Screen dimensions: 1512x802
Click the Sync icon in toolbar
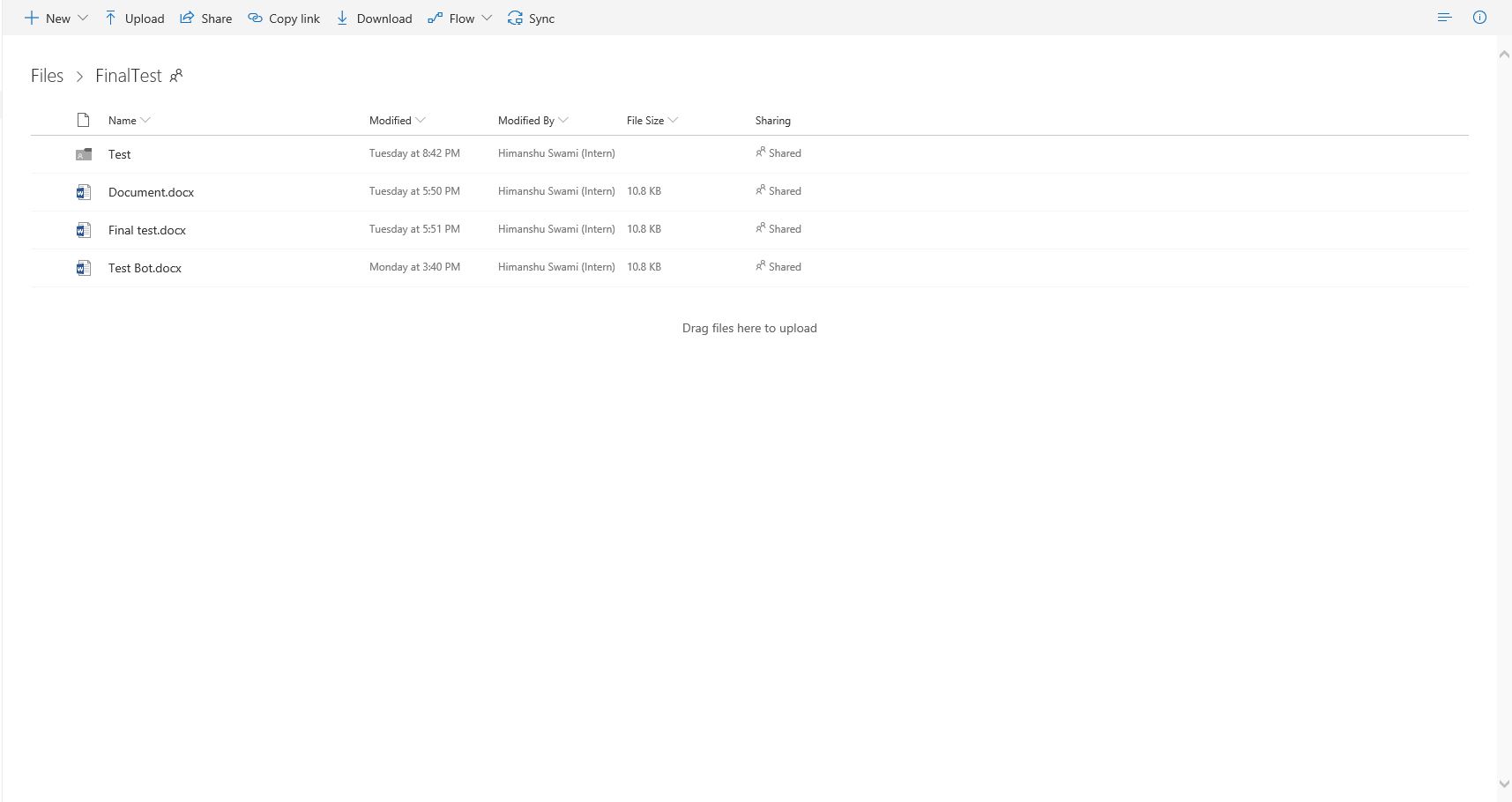[x=515, y=18]
